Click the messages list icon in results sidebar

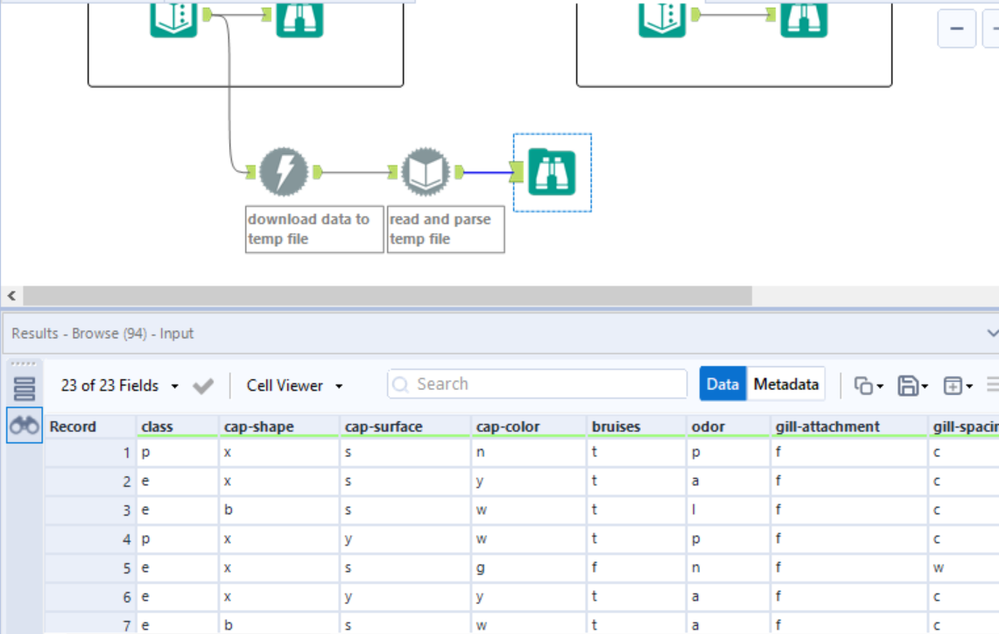(24, 388)
